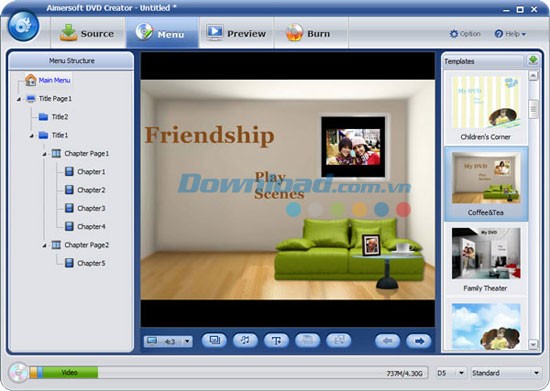Select Title2 in the menu structure
This screenshot has width=550, height=391.
60,117
